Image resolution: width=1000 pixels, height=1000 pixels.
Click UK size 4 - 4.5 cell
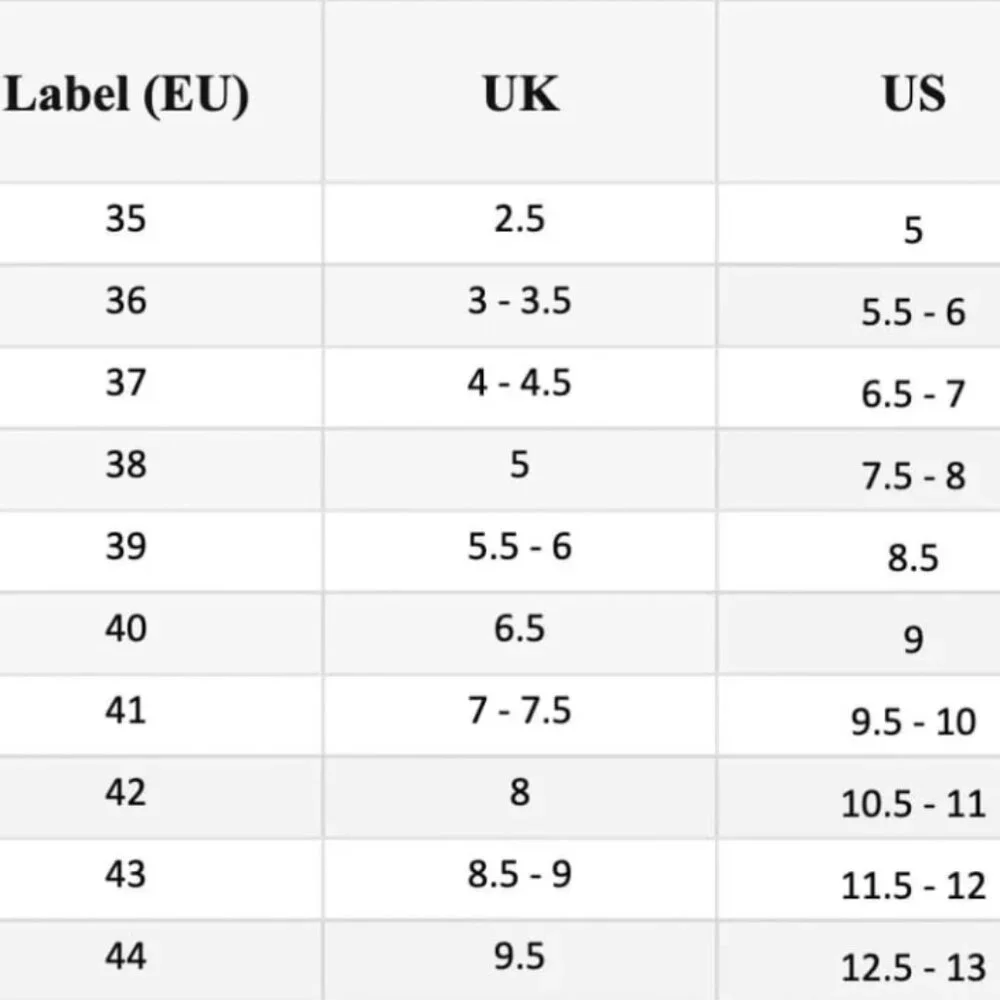pyautogui.click(x=520, y=388)
